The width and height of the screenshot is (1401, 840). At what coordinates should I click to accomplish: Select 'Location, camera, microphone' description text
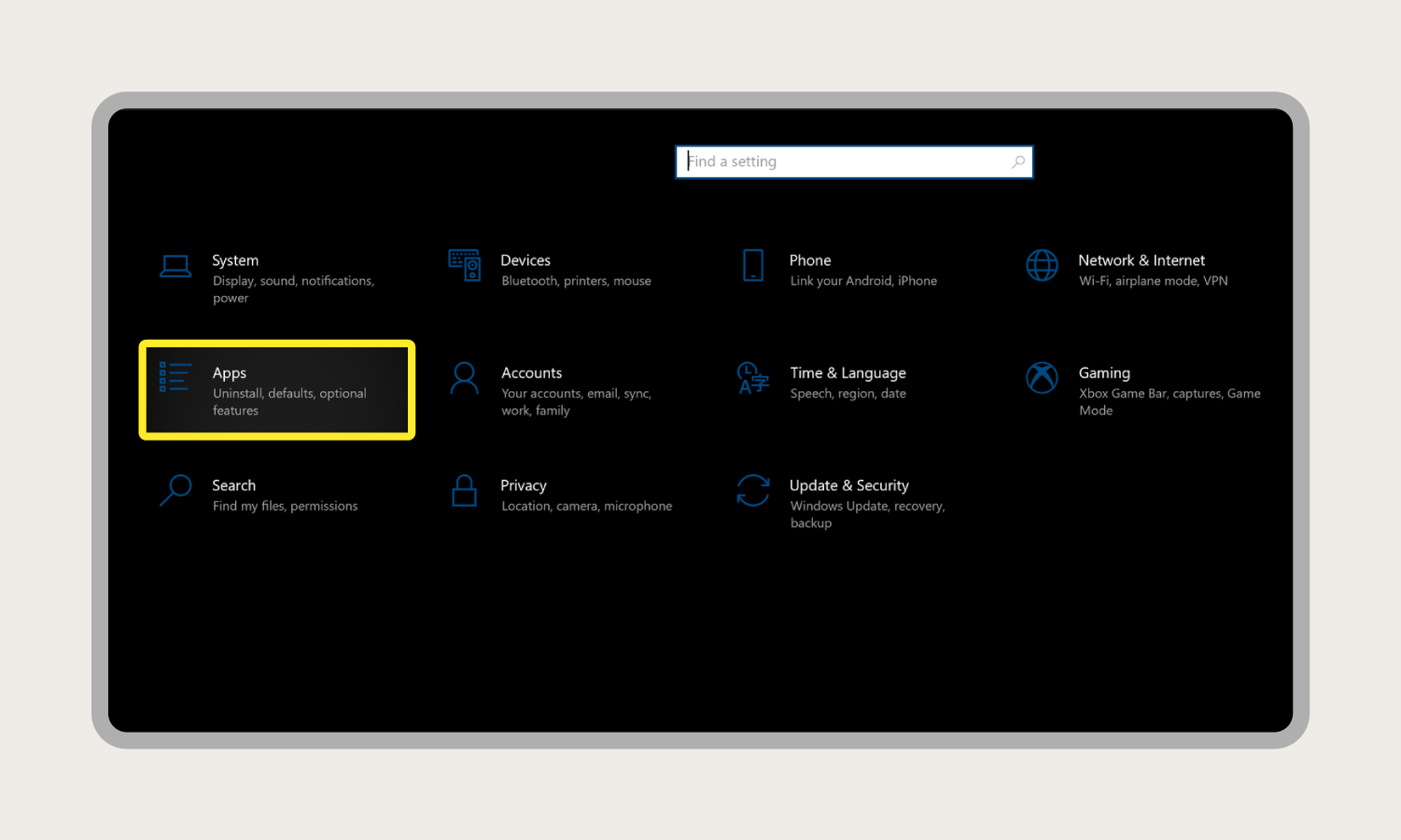pos(586,506)
